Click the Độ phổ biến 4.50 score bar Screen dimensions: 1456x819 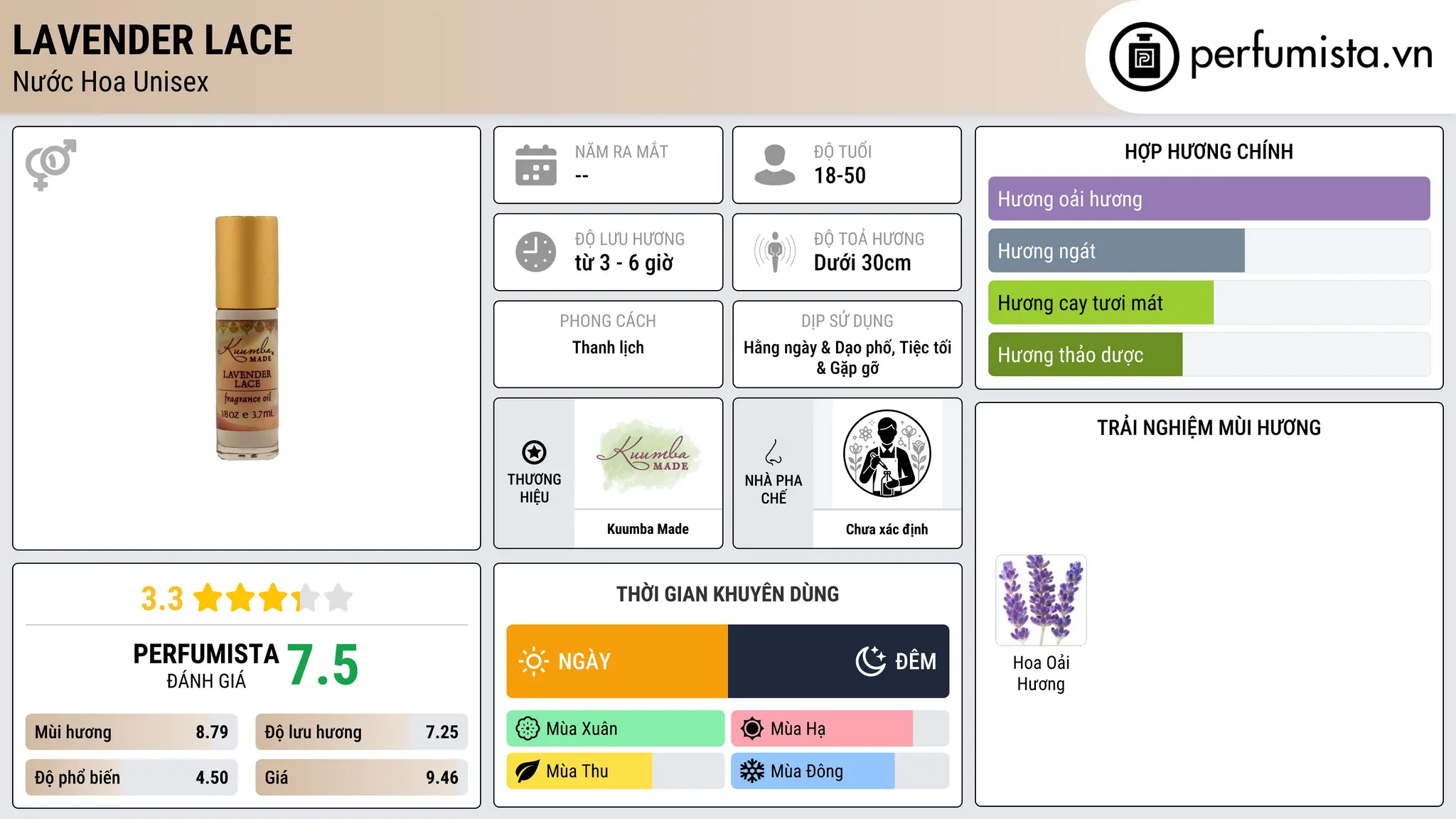point(132,778)
